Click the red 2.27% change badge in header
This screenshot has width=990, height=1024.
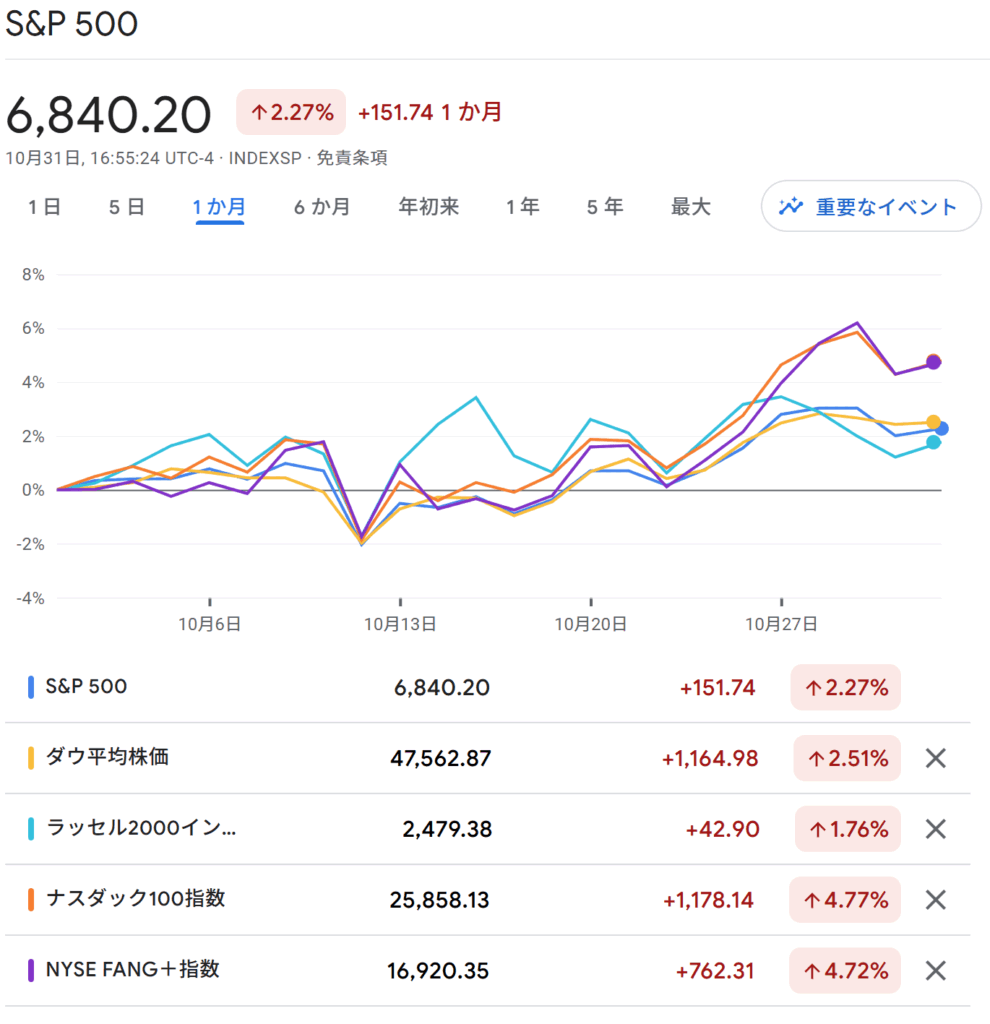pyautogui.click(x=291, y=112)
